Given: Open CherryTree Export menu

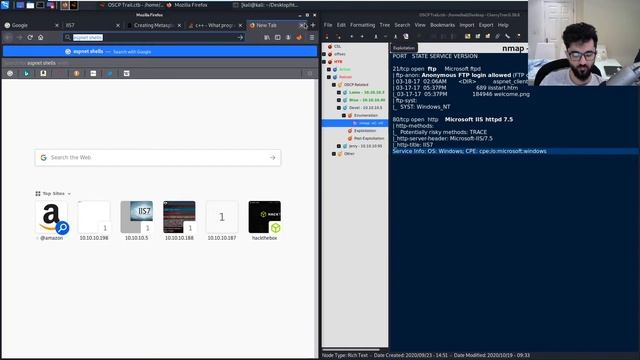Looking at the screenshot, I should pos(486,25).
